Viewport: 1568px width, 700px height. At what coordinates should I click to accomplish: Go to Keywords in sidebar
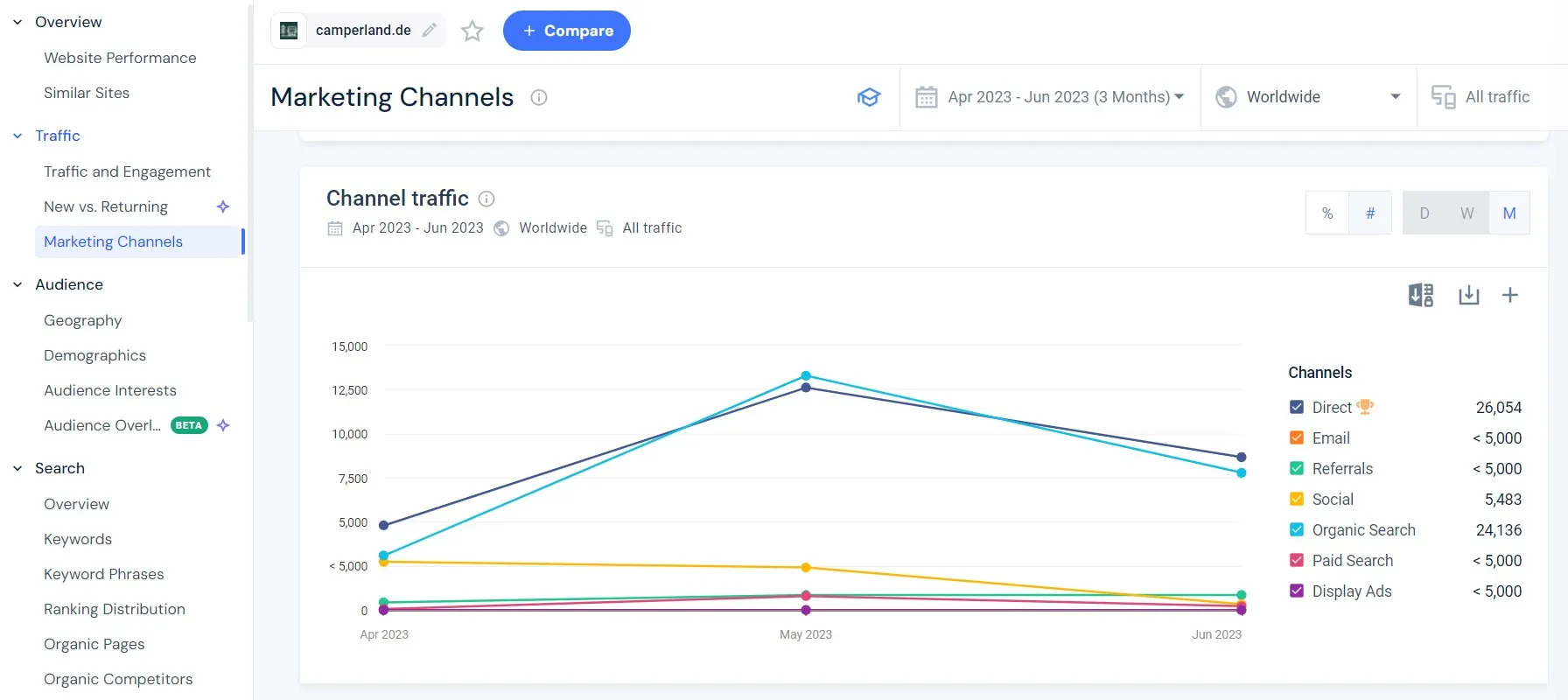pos(78,539)
